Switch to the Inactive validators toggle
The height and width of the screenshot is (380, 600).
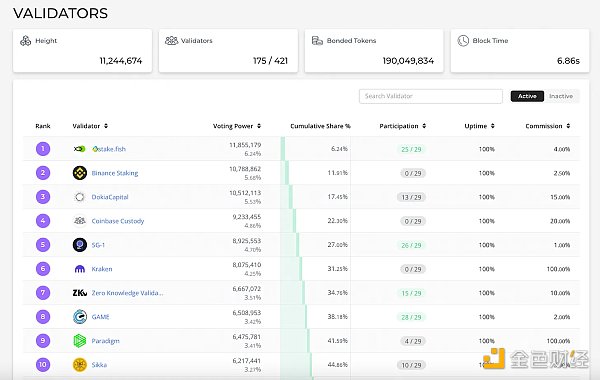coord(561,96)
